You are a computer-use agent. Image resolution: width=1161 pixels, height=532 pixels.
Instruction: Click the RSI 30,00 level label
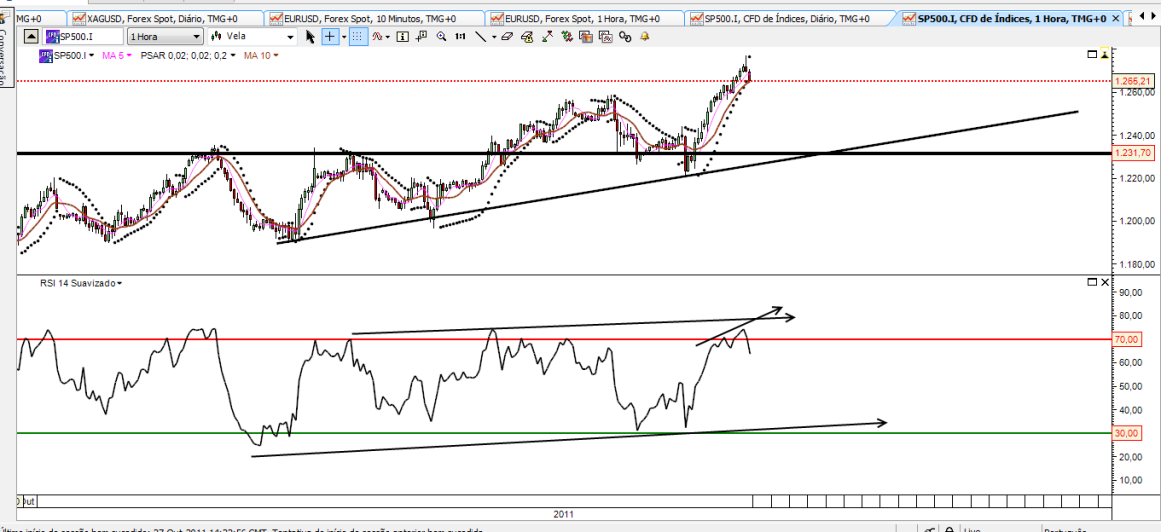(1126, 433)
